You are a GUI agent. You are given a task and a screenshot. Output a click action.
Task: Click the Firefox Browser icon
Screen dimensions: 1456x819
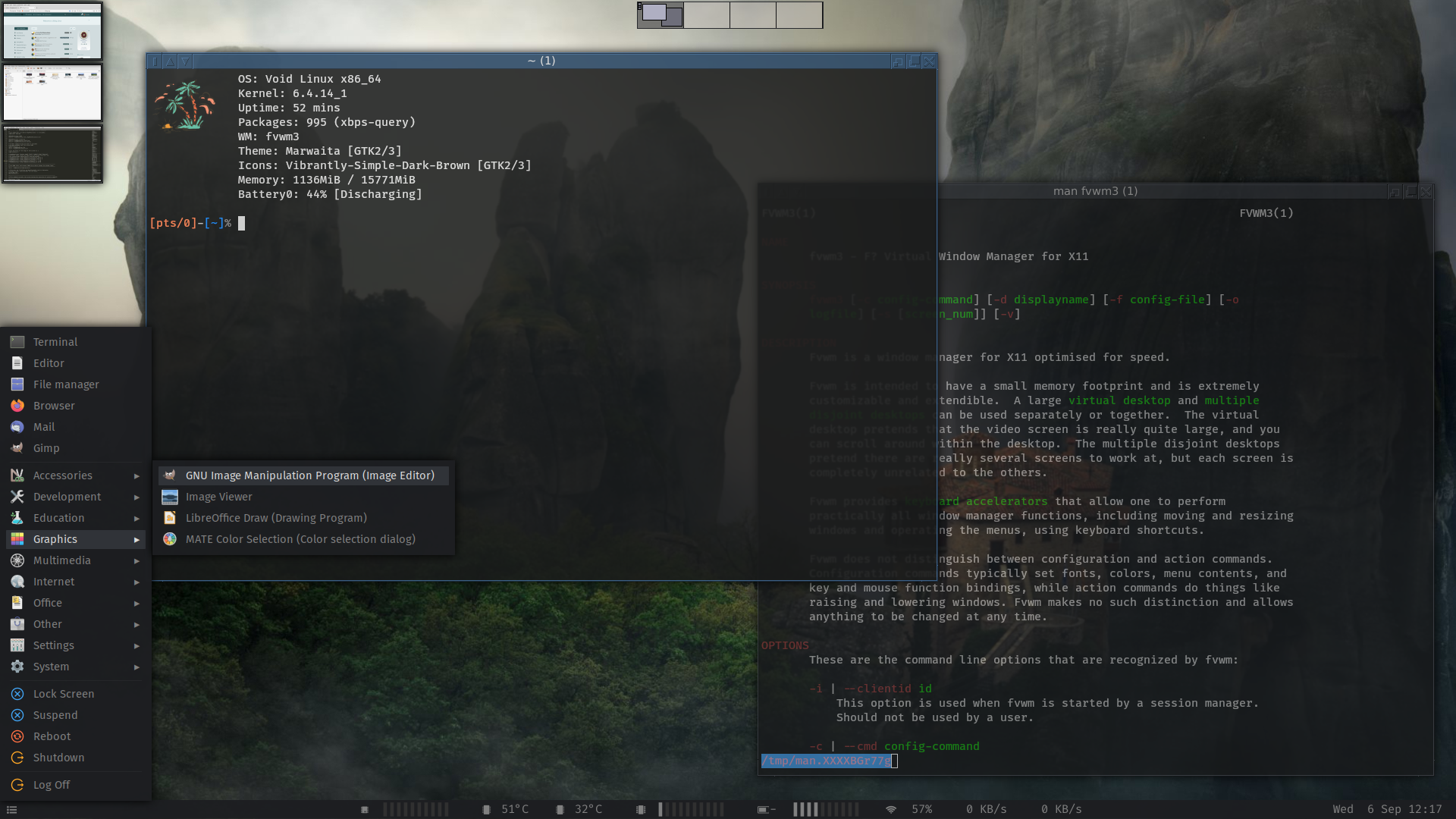17,406
